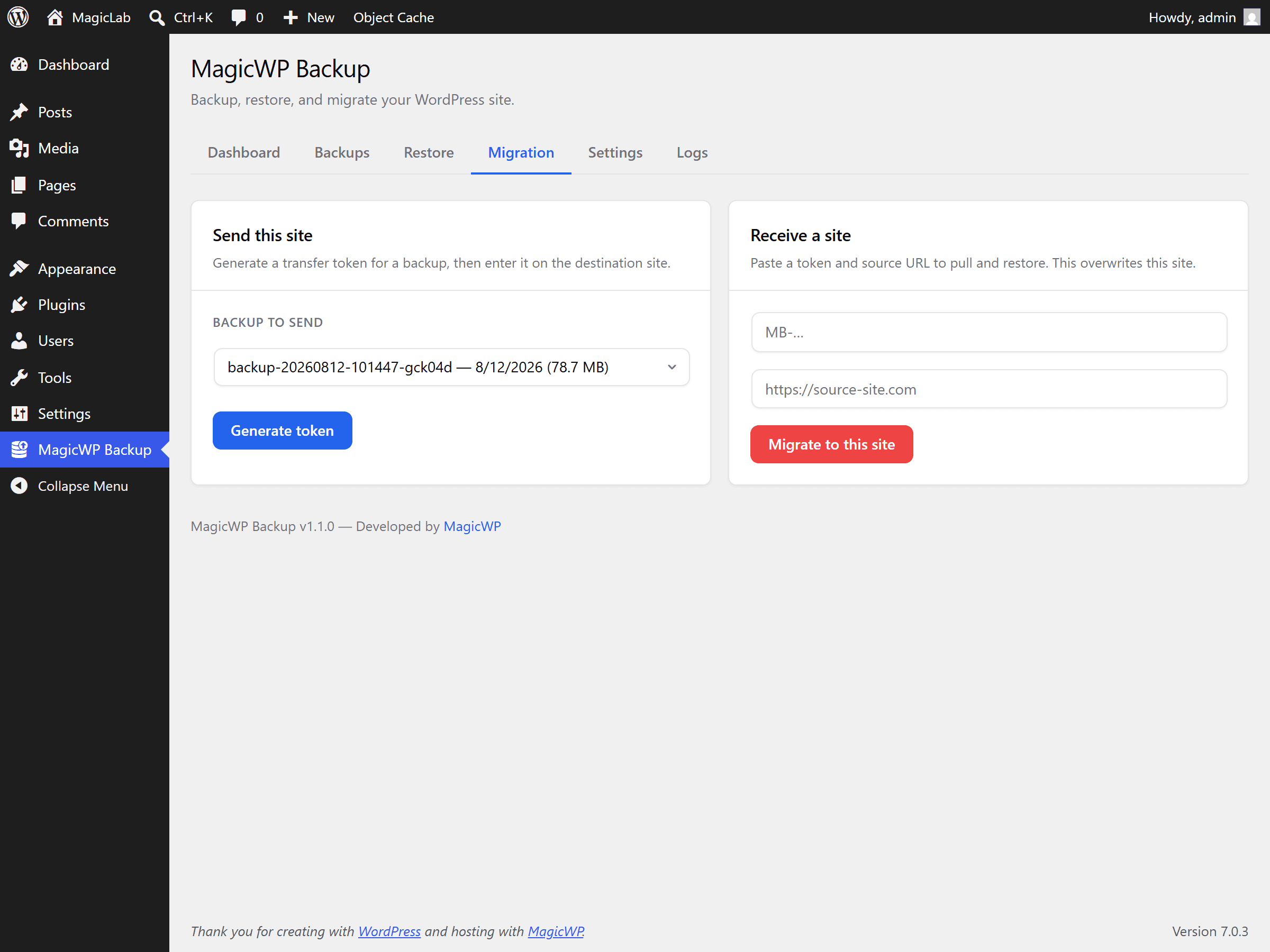Open the Logs tab

point(691,152)
